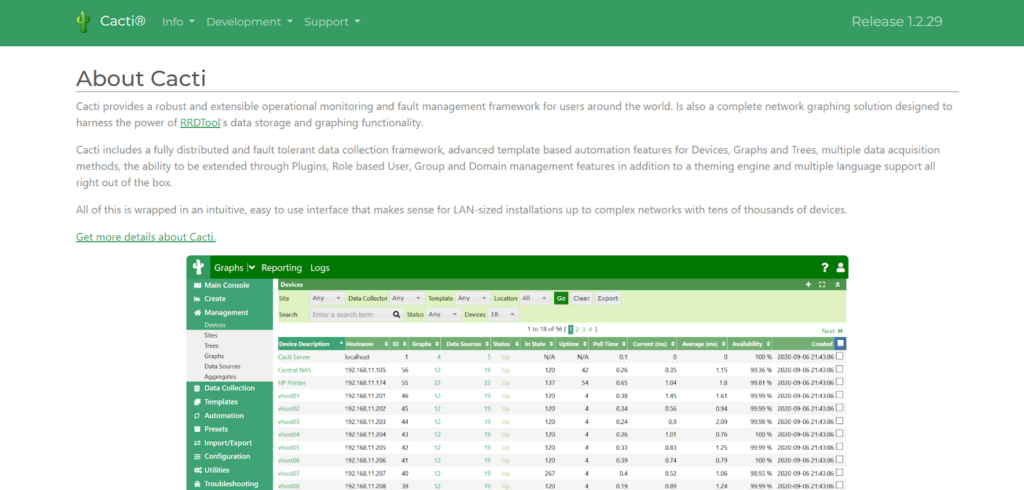Click the magnifier icon in the search box
1024x490 pixels.
click(396, 314)
